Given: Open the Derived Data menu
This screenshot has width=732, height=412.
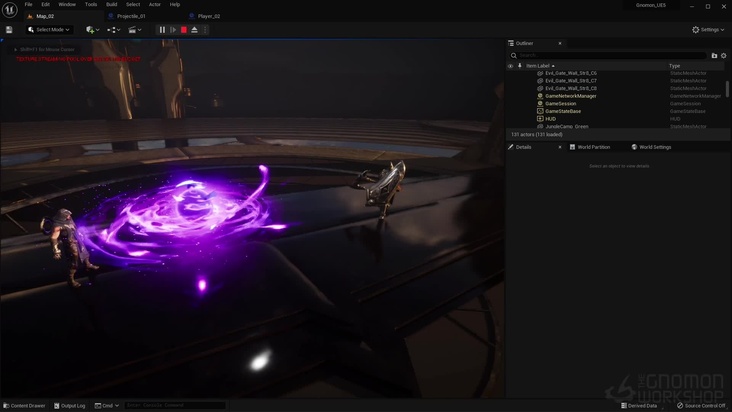Looking at the screenshot, I should click(x=639, y=406).
